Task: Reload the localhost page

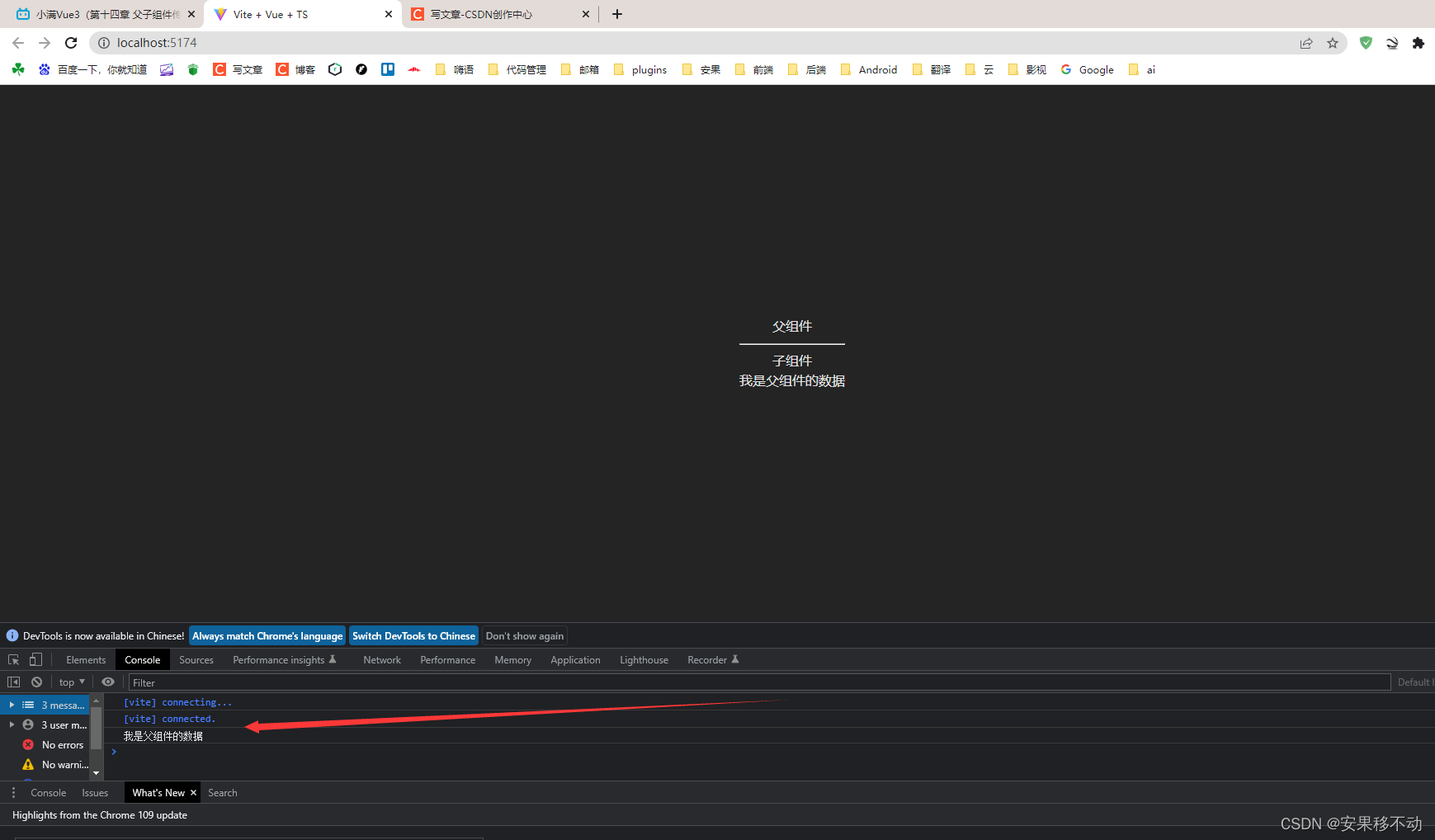Action: tap(71, 42)
